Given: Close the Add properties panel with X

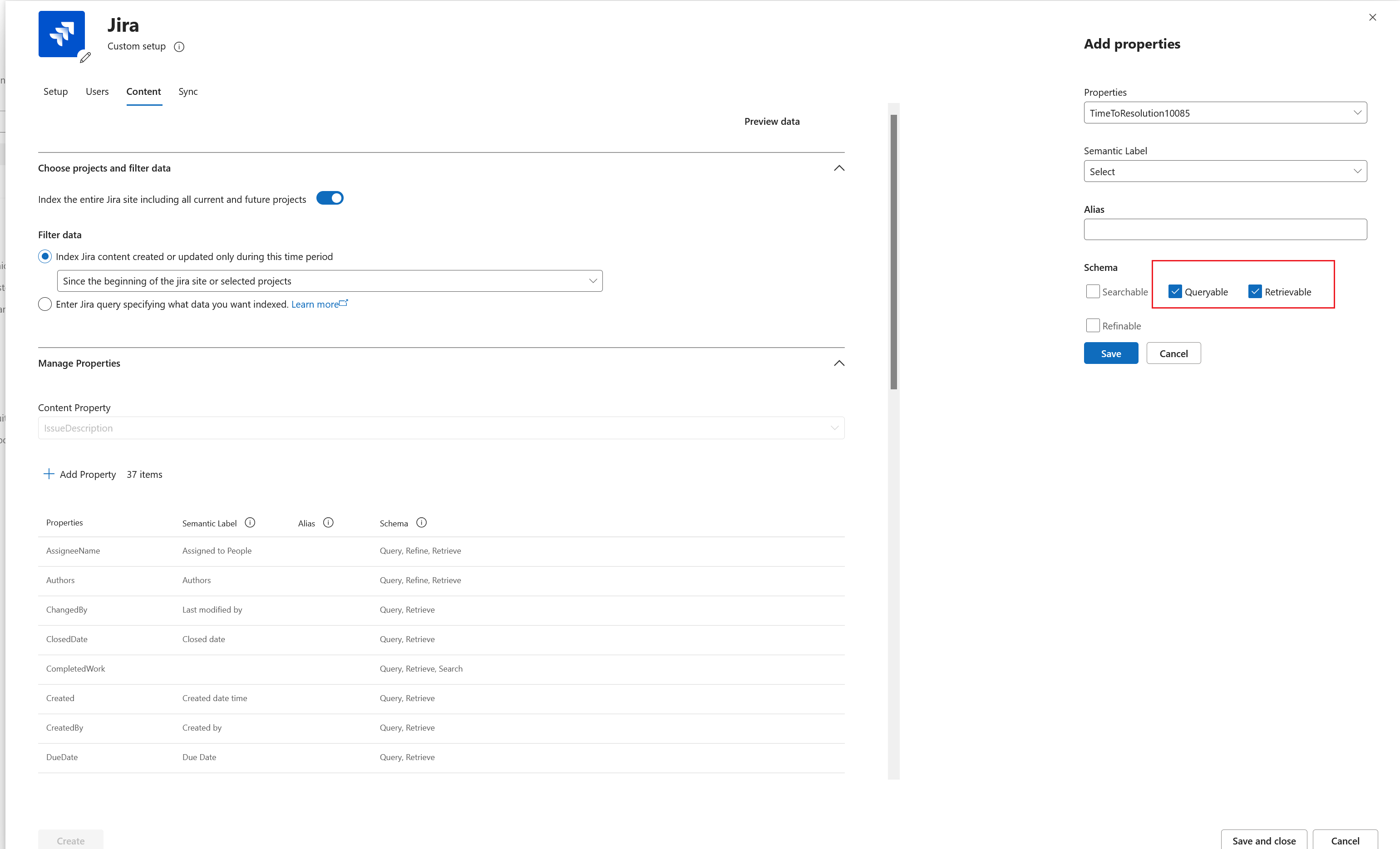Looking at the screenshot, I should pyautogui.click(x=1372, y=17).
